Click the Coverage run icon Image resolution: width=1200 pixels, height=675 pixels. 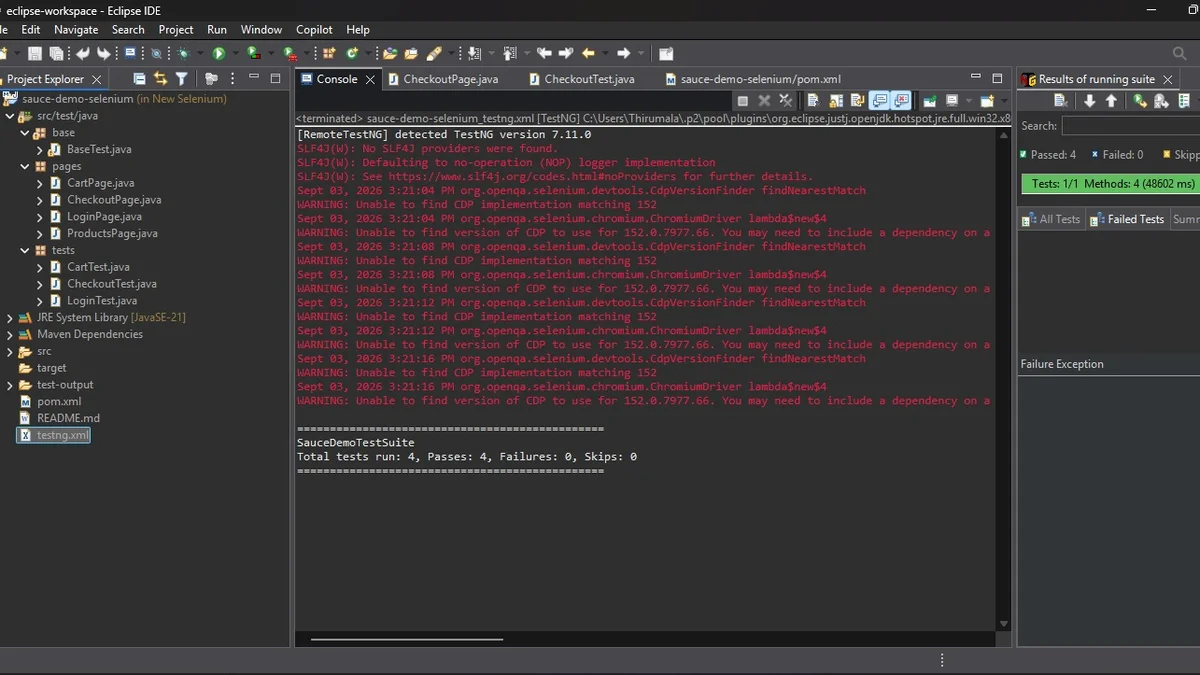tap(253, 53)
